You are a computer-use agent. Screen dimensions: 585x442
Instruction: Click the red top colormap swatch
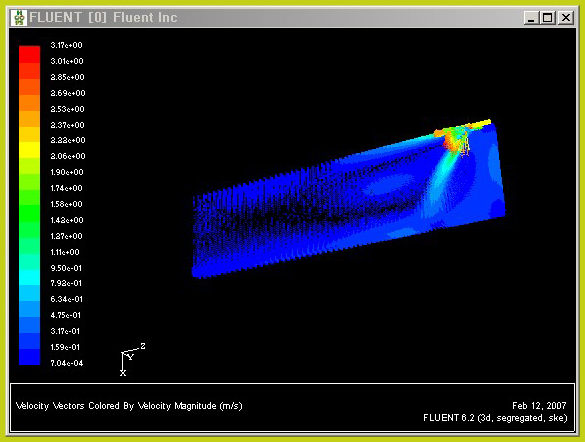[x=29, y=54]
